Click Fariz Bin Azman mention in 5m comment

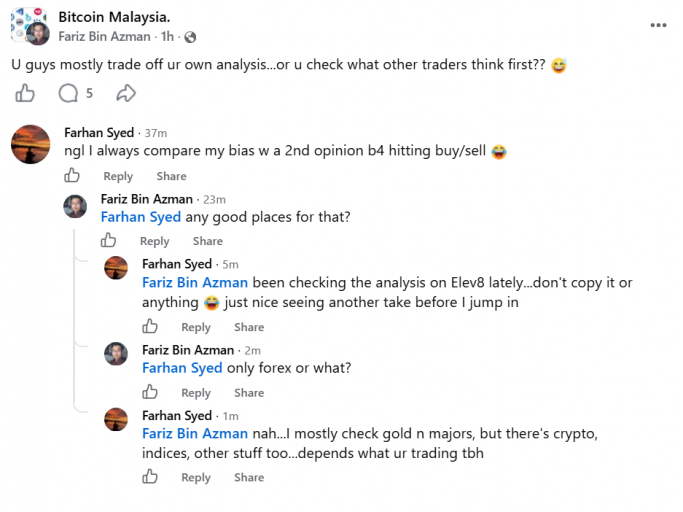click(x=195, y=282)
